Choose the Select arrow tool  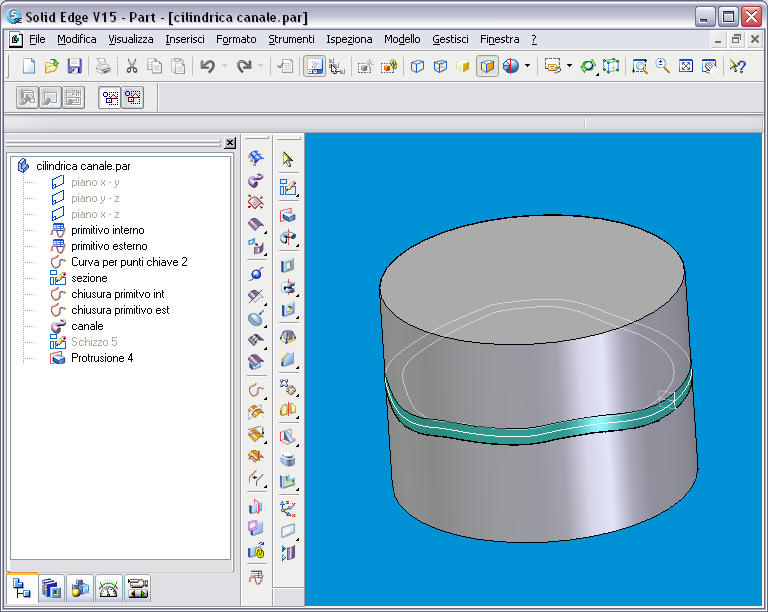pos(288,159)
